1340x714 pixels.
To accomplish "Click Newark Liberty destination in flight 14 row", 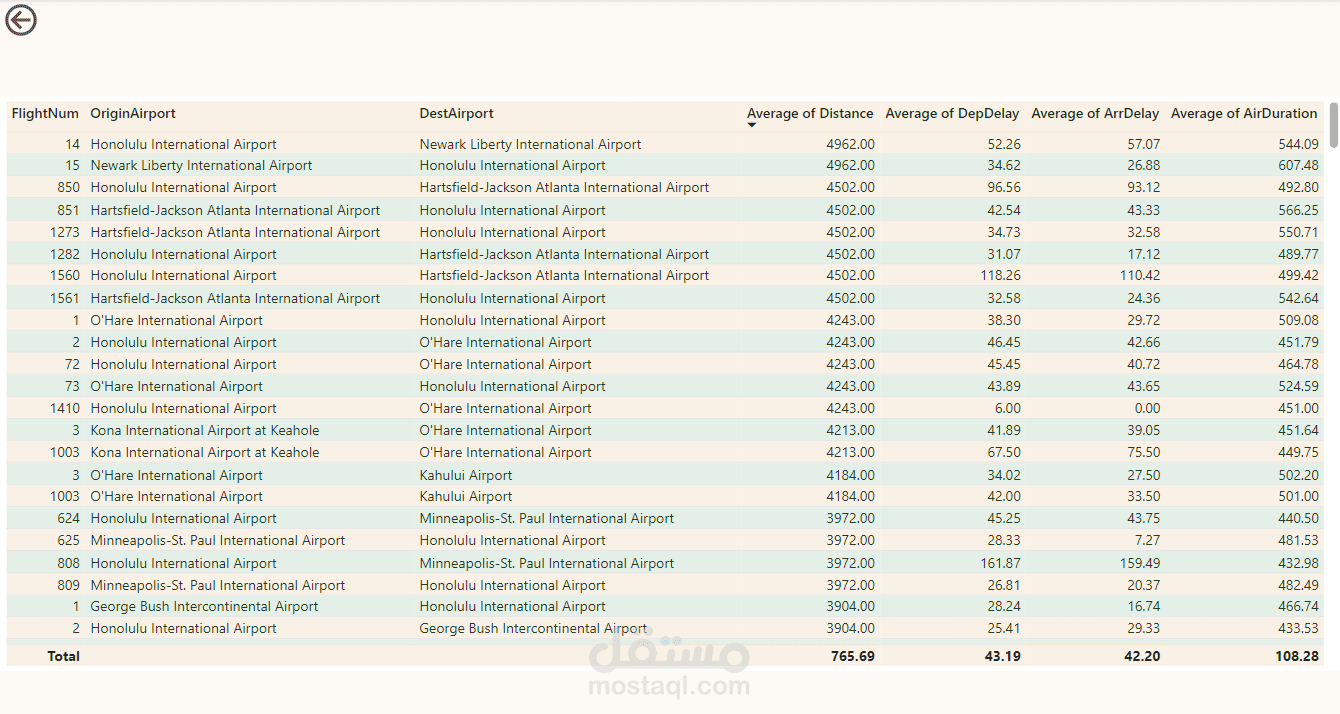I will 530,144.
